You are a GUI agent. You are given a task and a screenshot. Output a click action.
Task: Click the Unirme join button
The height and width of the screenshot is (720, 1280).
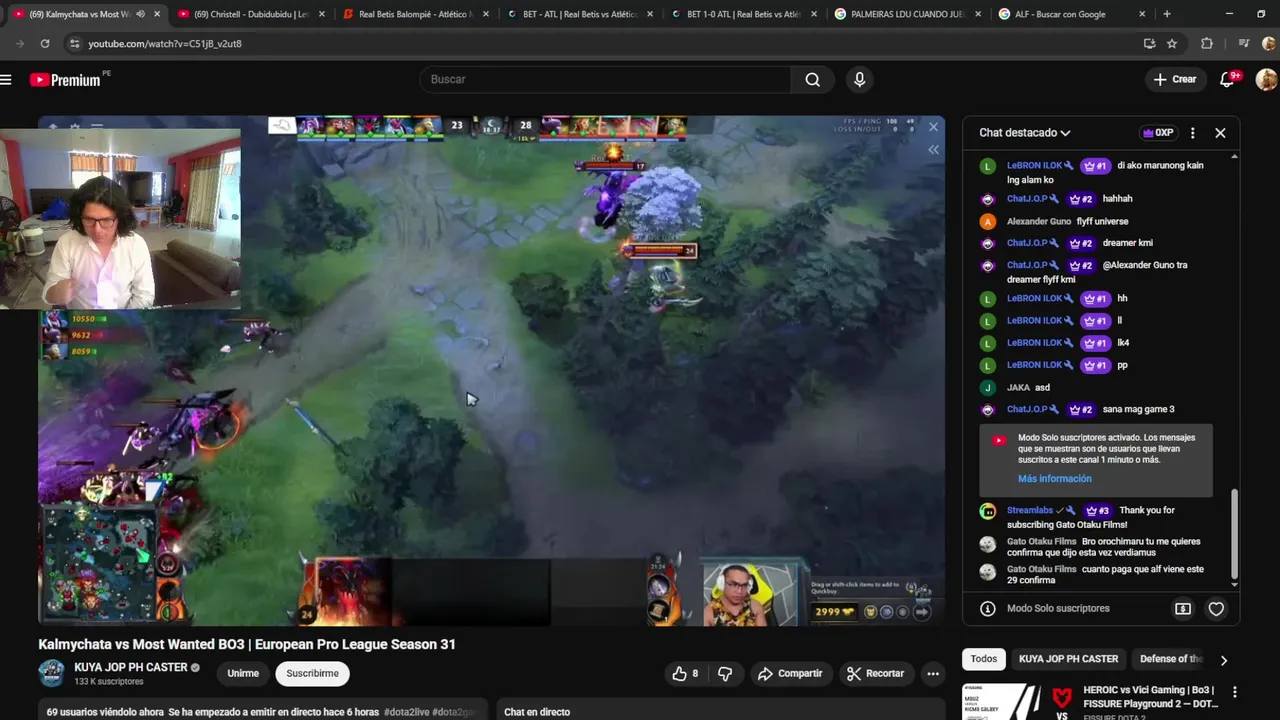pyautogui.click(x=243, y=674)
